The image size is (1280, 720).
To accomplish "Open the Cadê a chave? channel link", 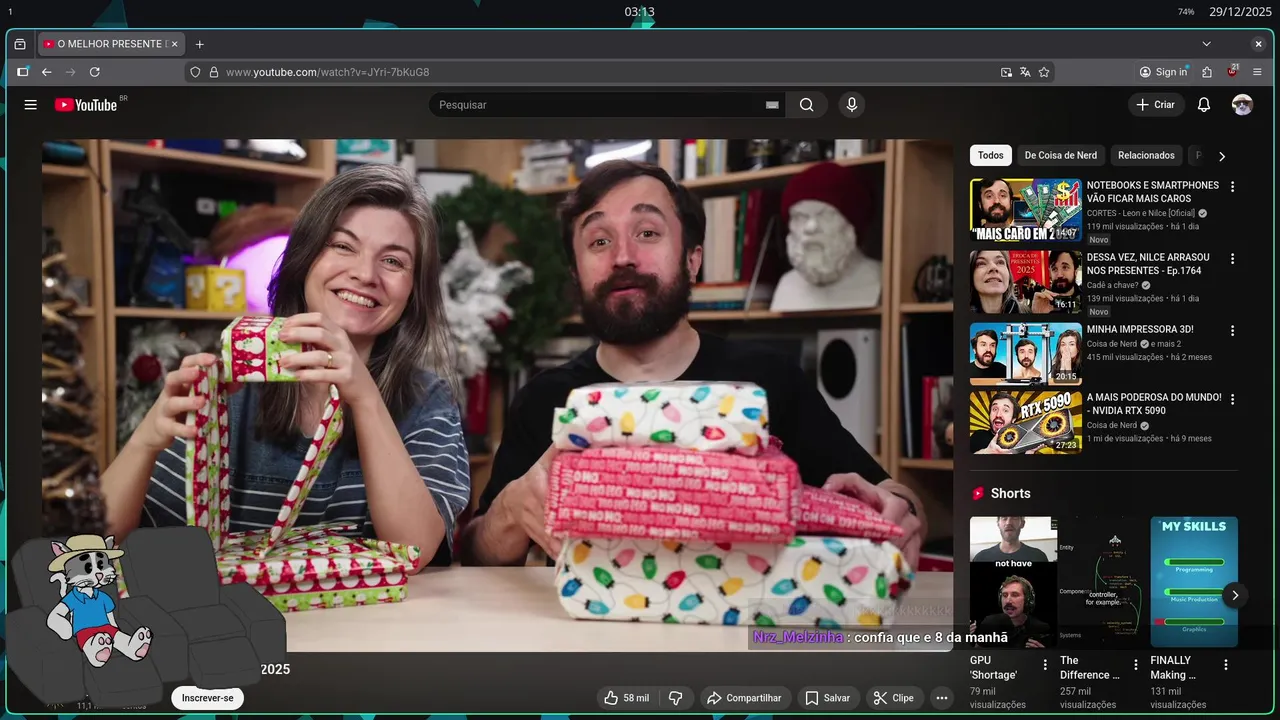I will pos(1113,285).
